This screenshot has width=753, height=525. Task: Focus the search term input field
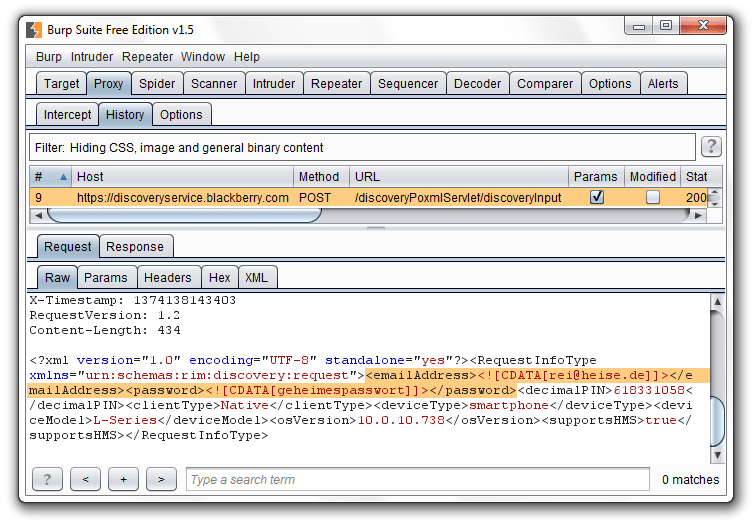[417, 479]
